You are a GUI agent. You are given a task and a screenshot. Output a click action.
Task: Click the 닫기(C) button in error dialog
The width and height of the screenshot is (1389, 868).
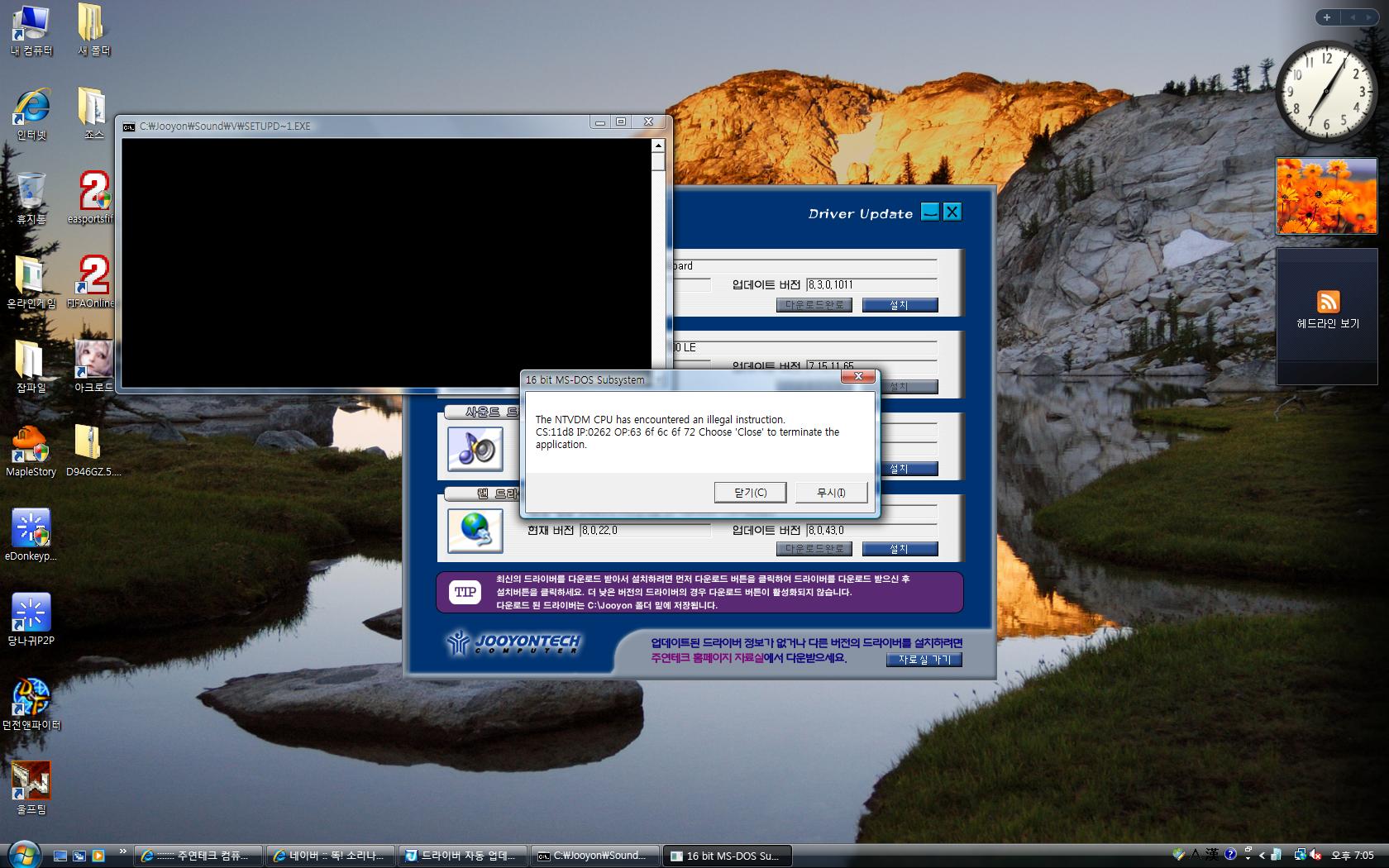pyautogui.click(x=750, y=493)
